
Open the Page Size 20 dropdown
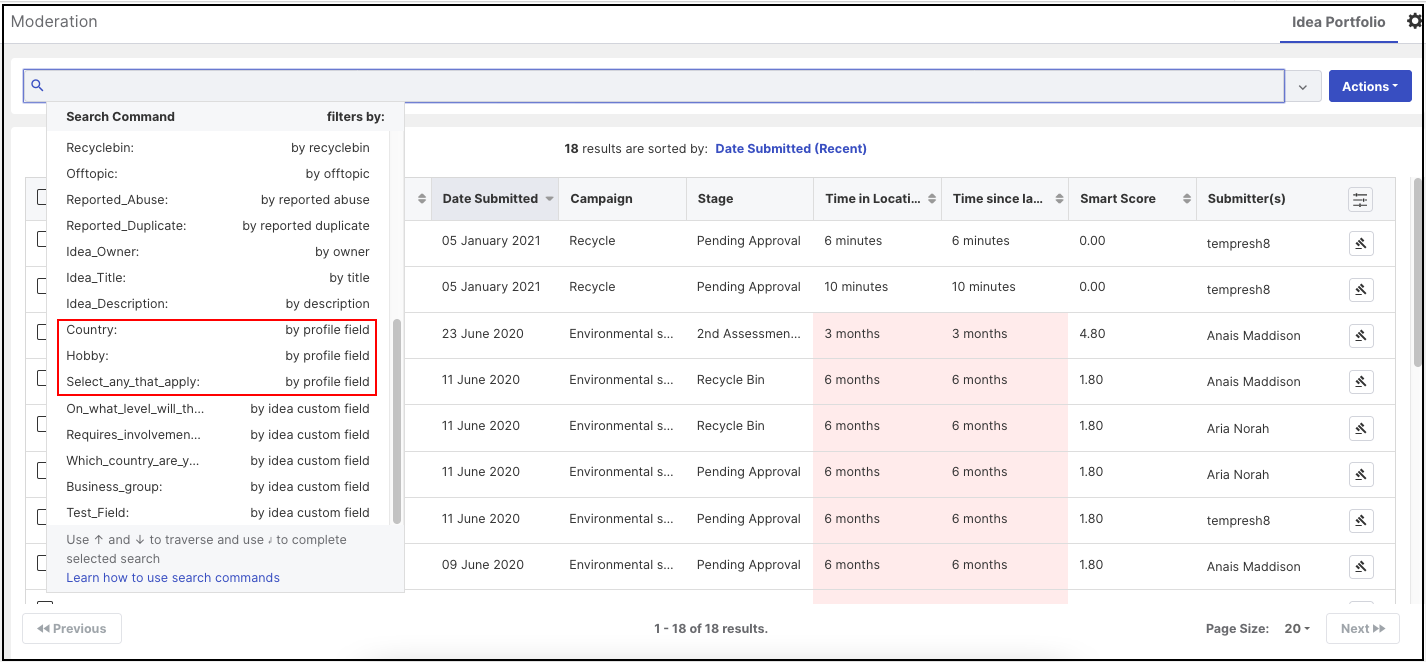1297,629
